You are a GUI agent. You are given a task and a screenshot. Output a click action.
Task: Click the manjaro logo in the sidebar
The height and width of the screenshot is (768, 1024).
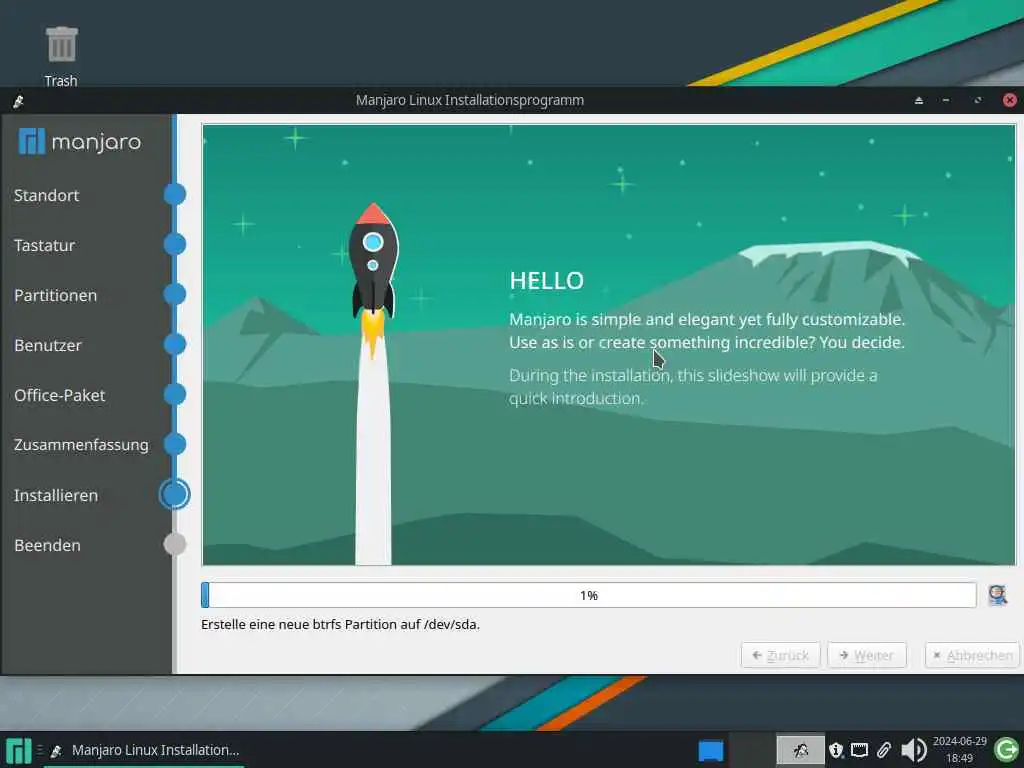click(80, 142)
